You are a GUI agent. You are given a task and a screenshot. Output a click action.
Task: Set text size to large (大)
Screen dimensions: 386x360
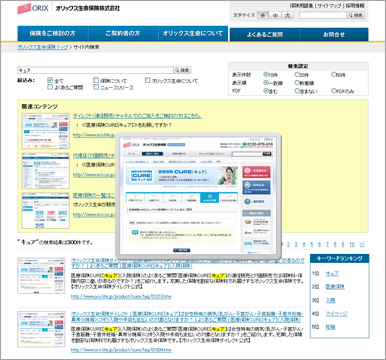287,15
